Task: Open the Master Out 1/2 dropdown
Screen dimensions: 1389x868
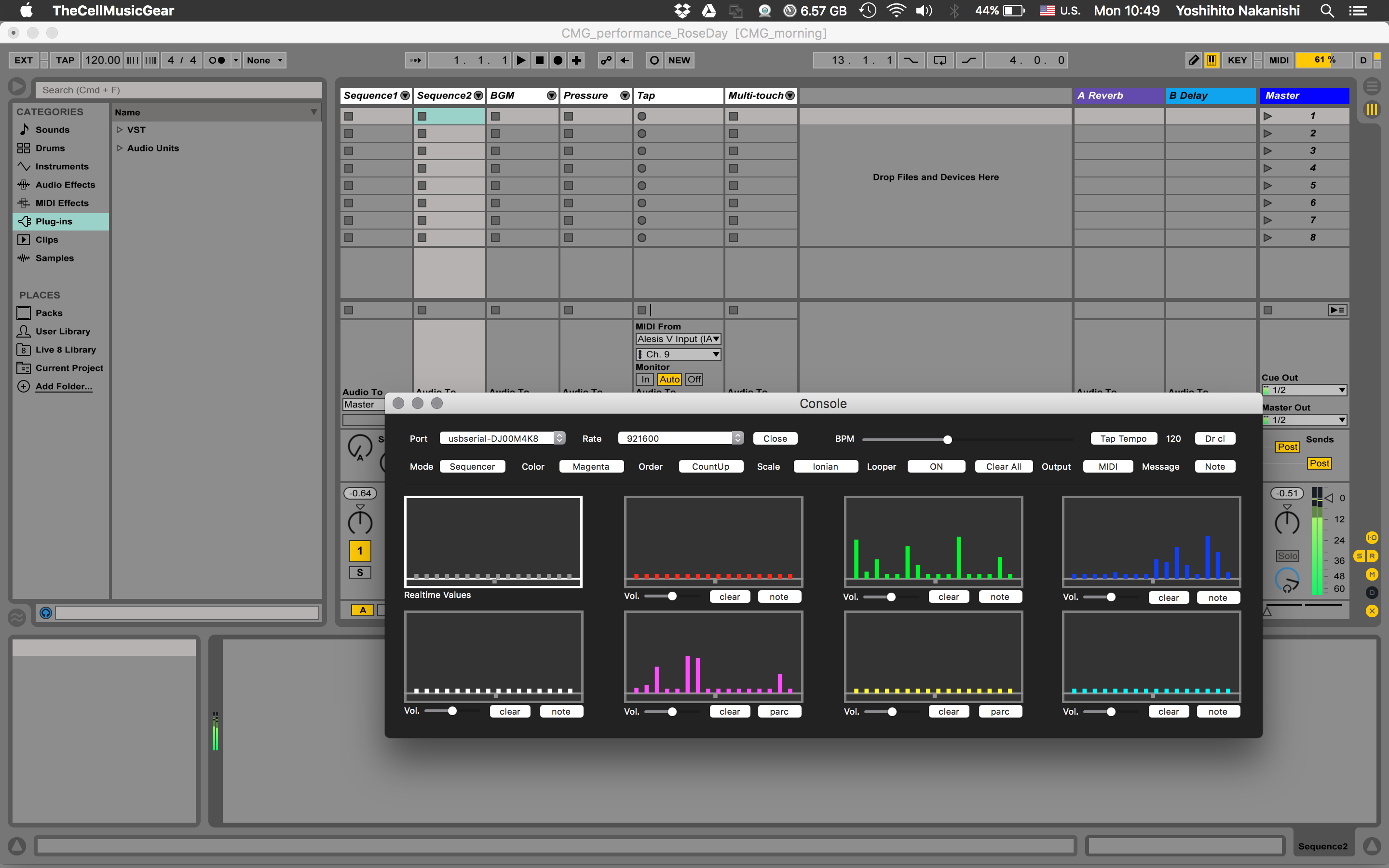Action: 1304,420
